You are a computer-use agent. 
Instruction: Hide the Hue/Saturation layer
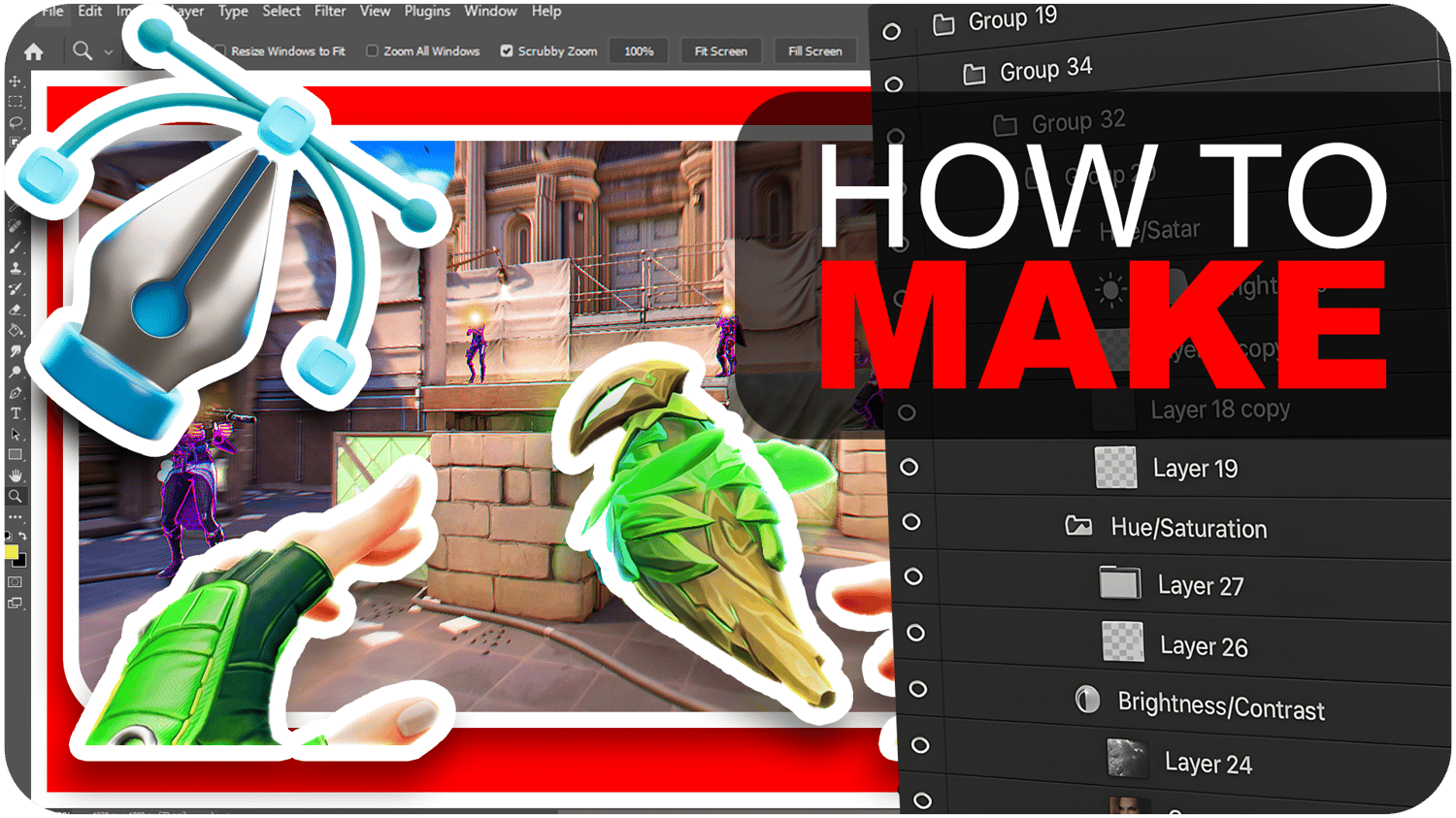910,522
